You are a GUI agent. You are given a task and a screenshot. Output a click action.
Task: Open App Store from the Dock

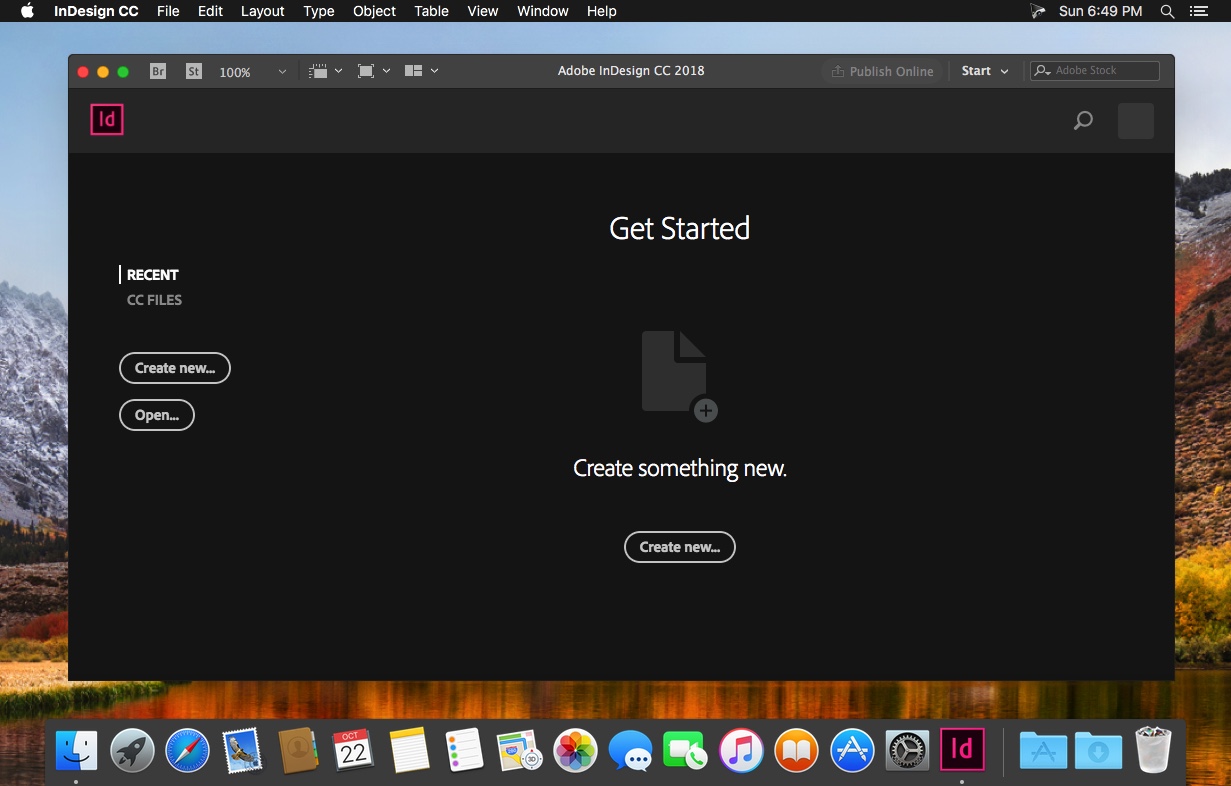[x=852, y=750]
